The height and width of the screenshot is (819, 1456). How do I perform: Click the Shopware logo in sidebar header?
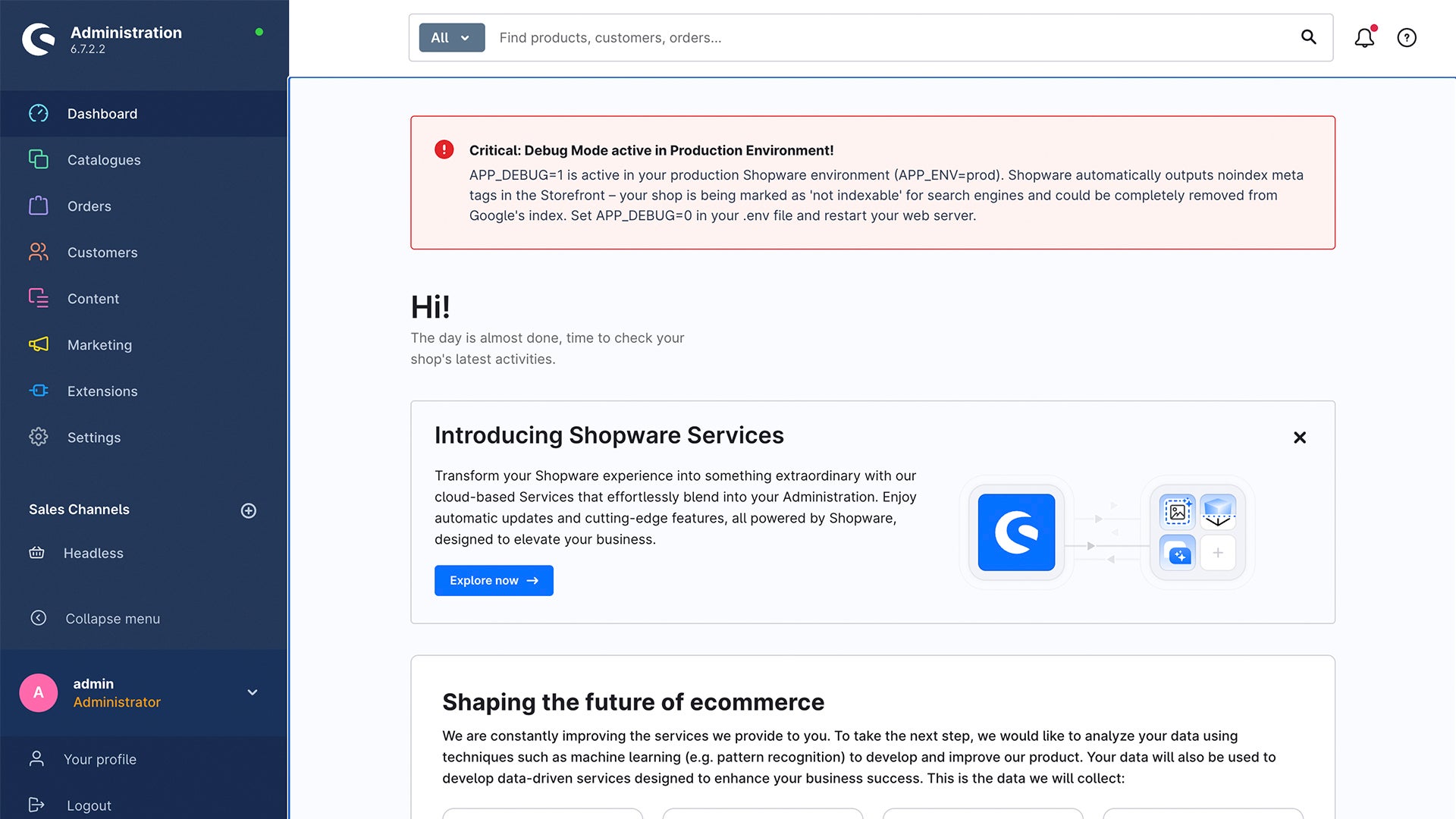pos(39,39)
